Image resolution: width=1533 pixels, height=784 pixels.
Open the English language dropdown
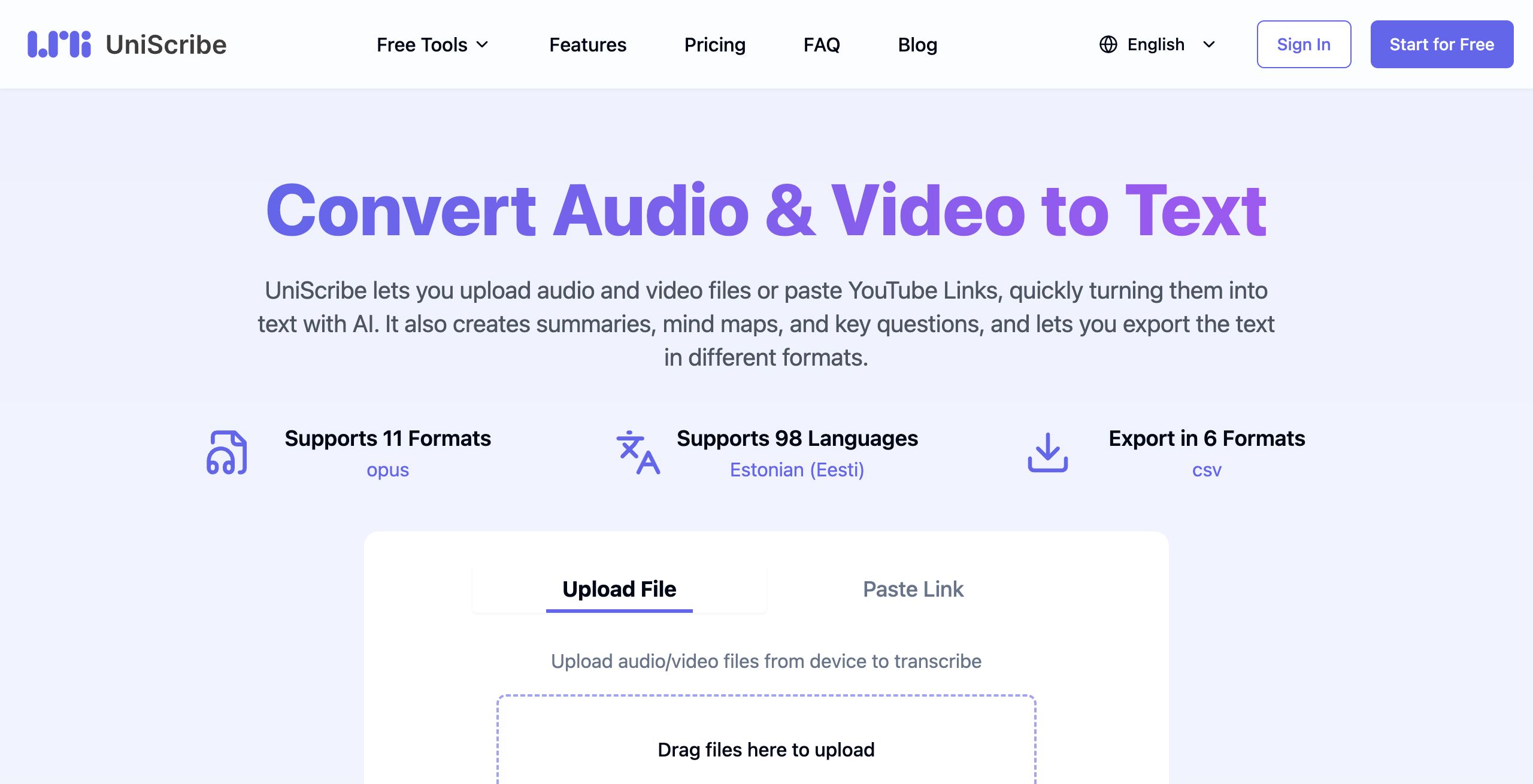pos(1156,44)
